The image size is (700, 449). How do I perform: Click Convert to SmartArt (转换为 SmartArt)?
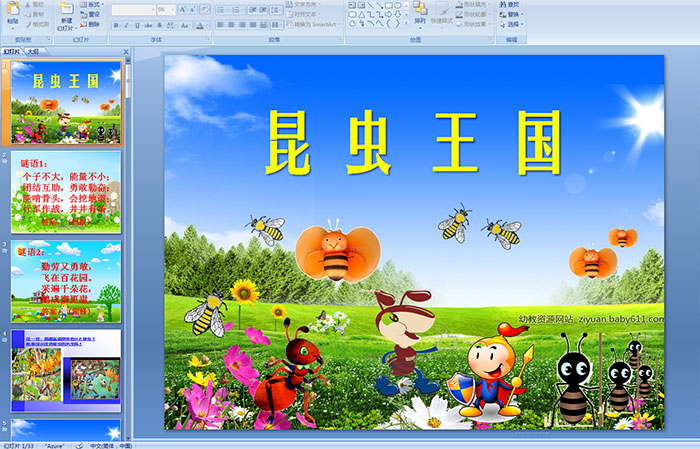(x=314, y=24)
